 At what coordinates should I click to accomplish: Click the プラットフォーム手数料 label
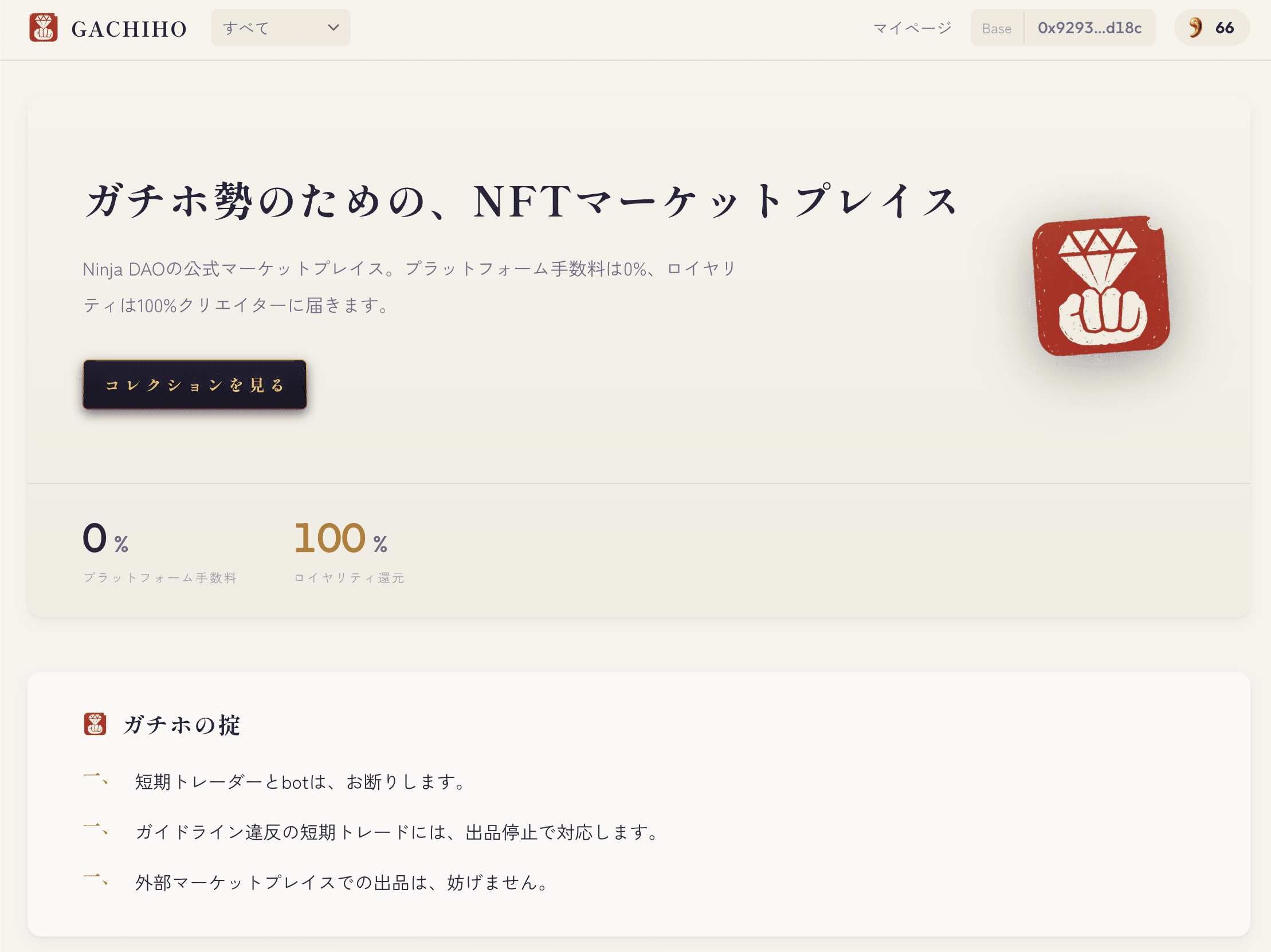[160, 577]
